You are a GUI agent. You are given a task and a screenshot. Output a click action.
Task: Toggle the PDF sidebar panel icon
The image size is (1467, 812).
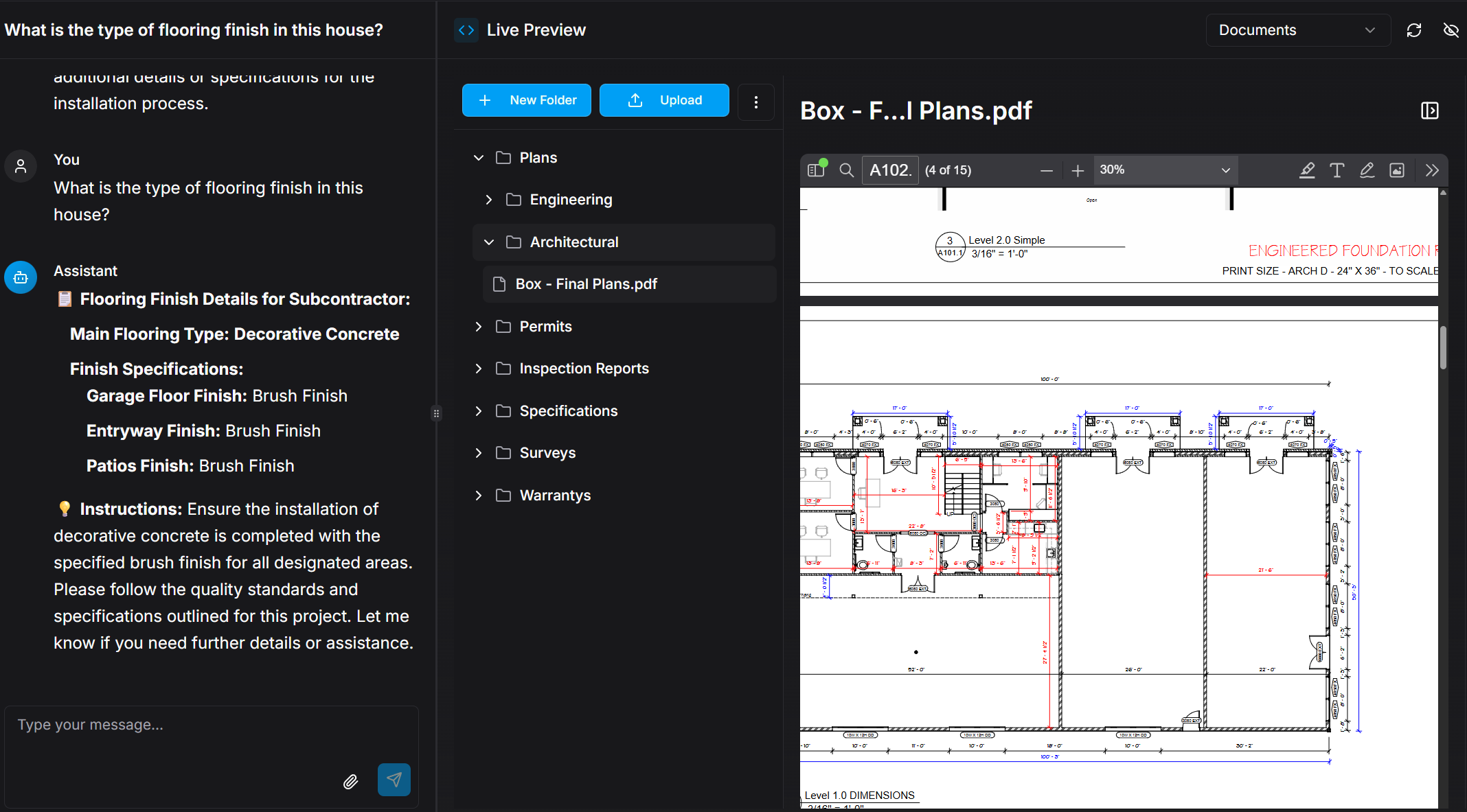click(x=817, y=170)
